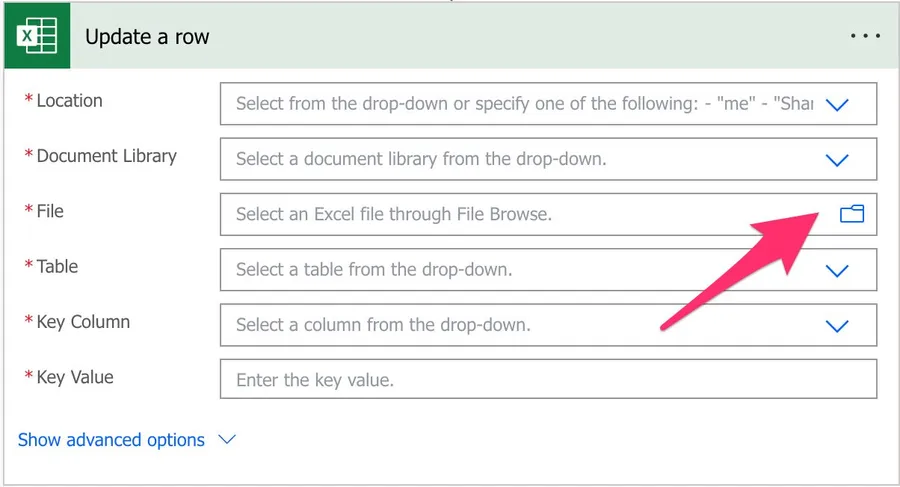Click into the Key Column field
The image size is (900, 487).
[x=520, y=326]
